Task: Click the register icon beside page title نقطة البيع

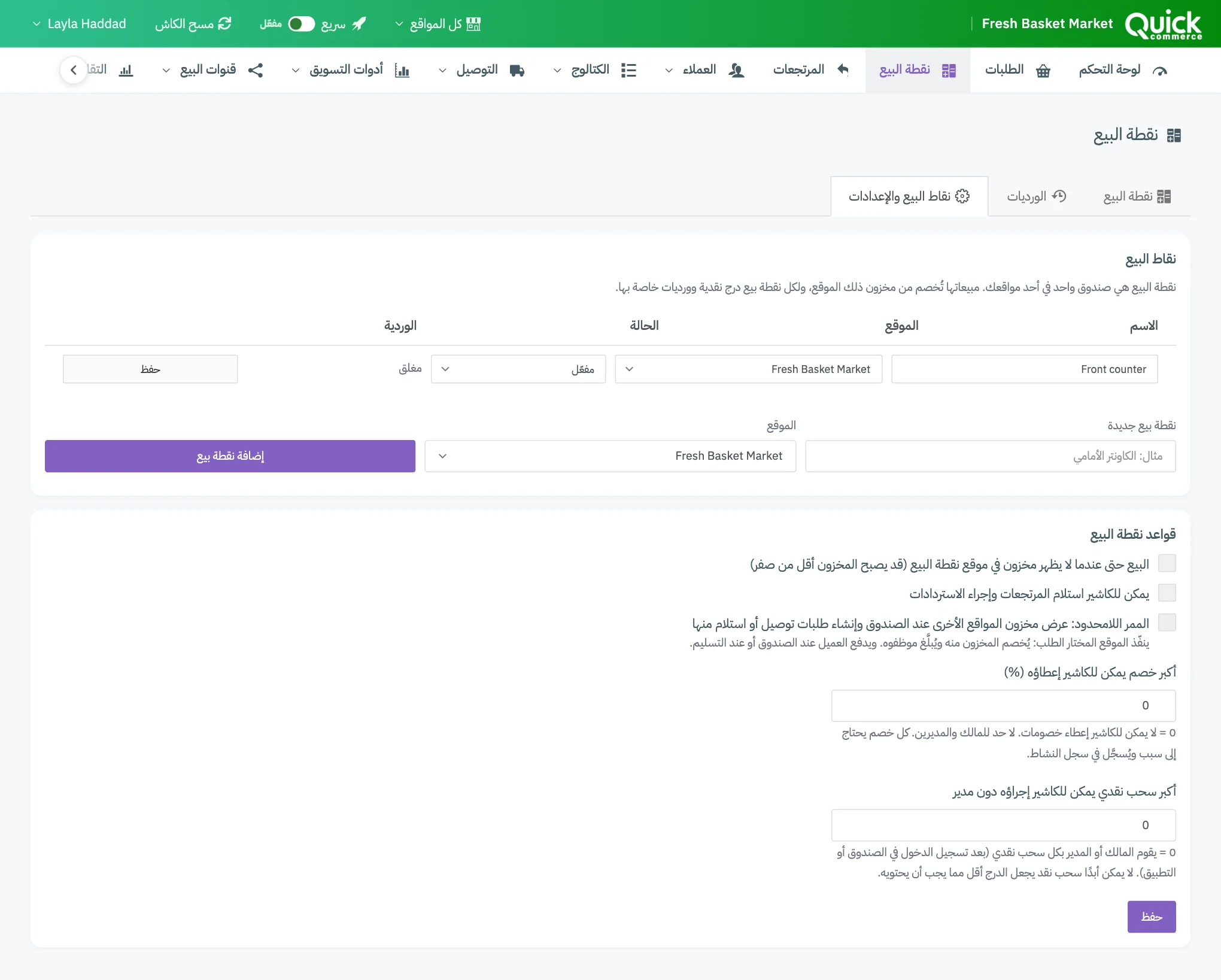Action: [x=1174, y=135]
